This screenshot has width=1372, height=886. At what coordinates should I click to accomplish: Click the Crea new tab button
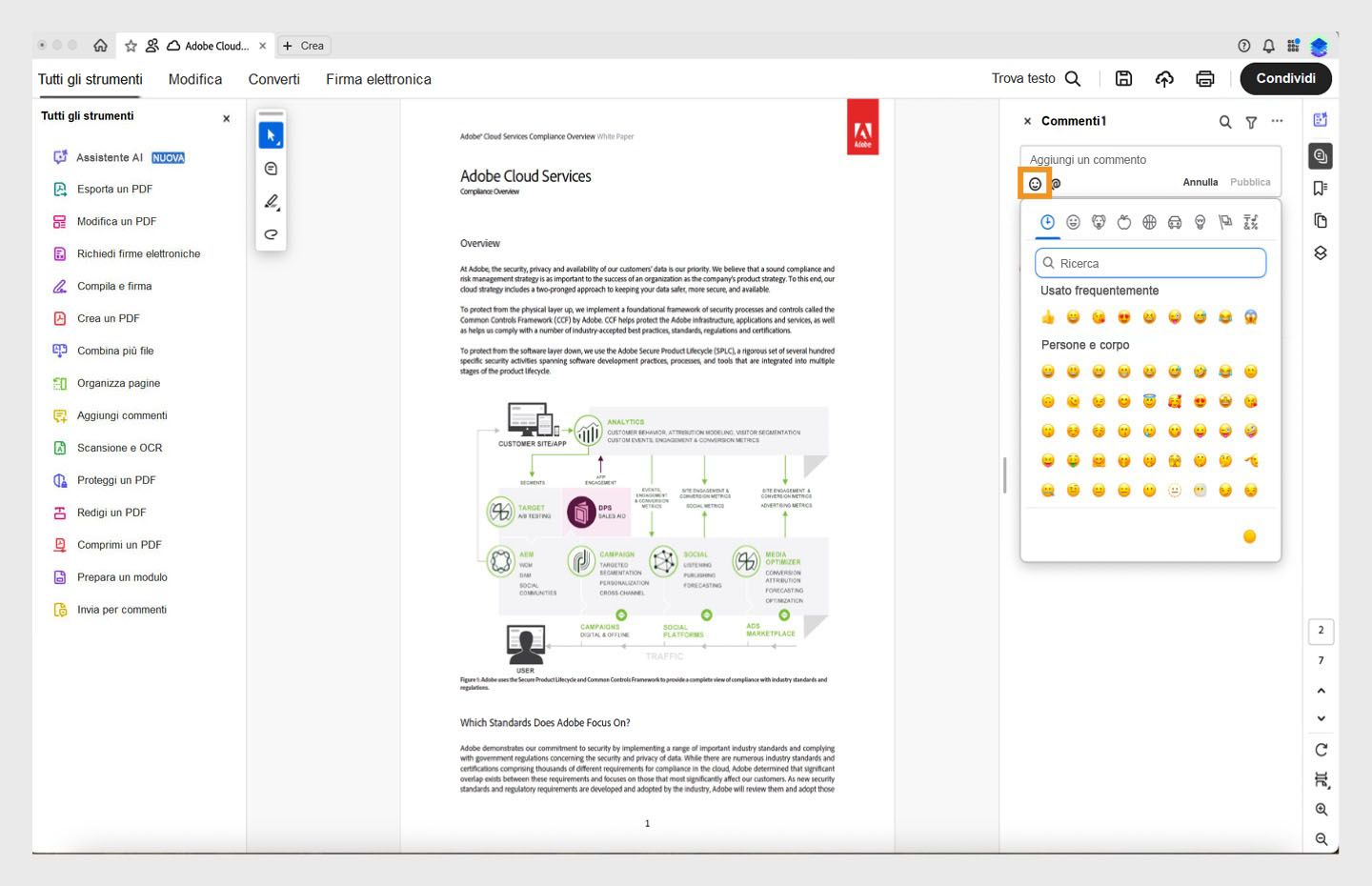[304, 46]
